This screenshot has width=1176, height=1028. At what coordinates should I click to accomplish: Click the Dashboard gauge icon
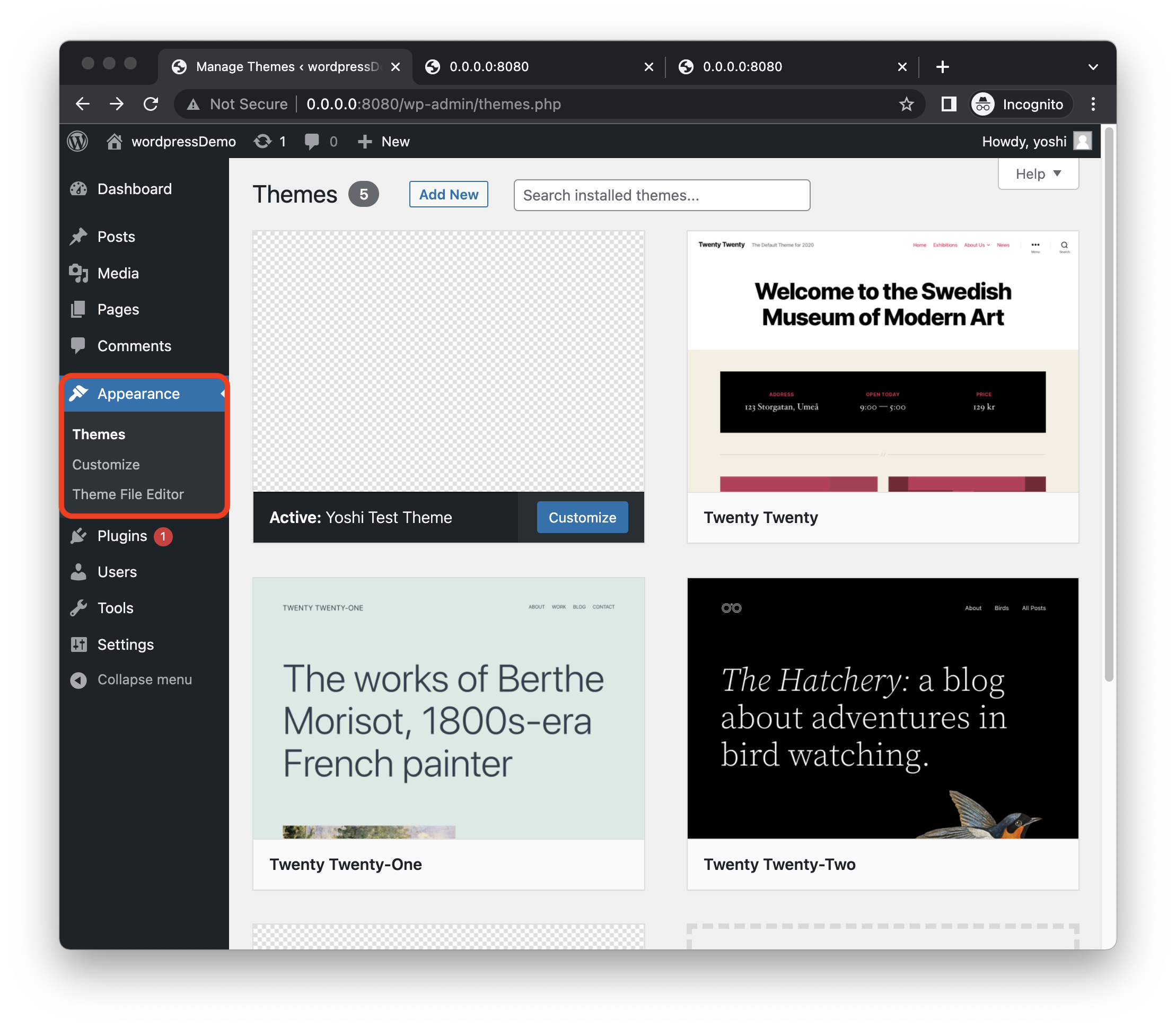[x=78, y=189]
